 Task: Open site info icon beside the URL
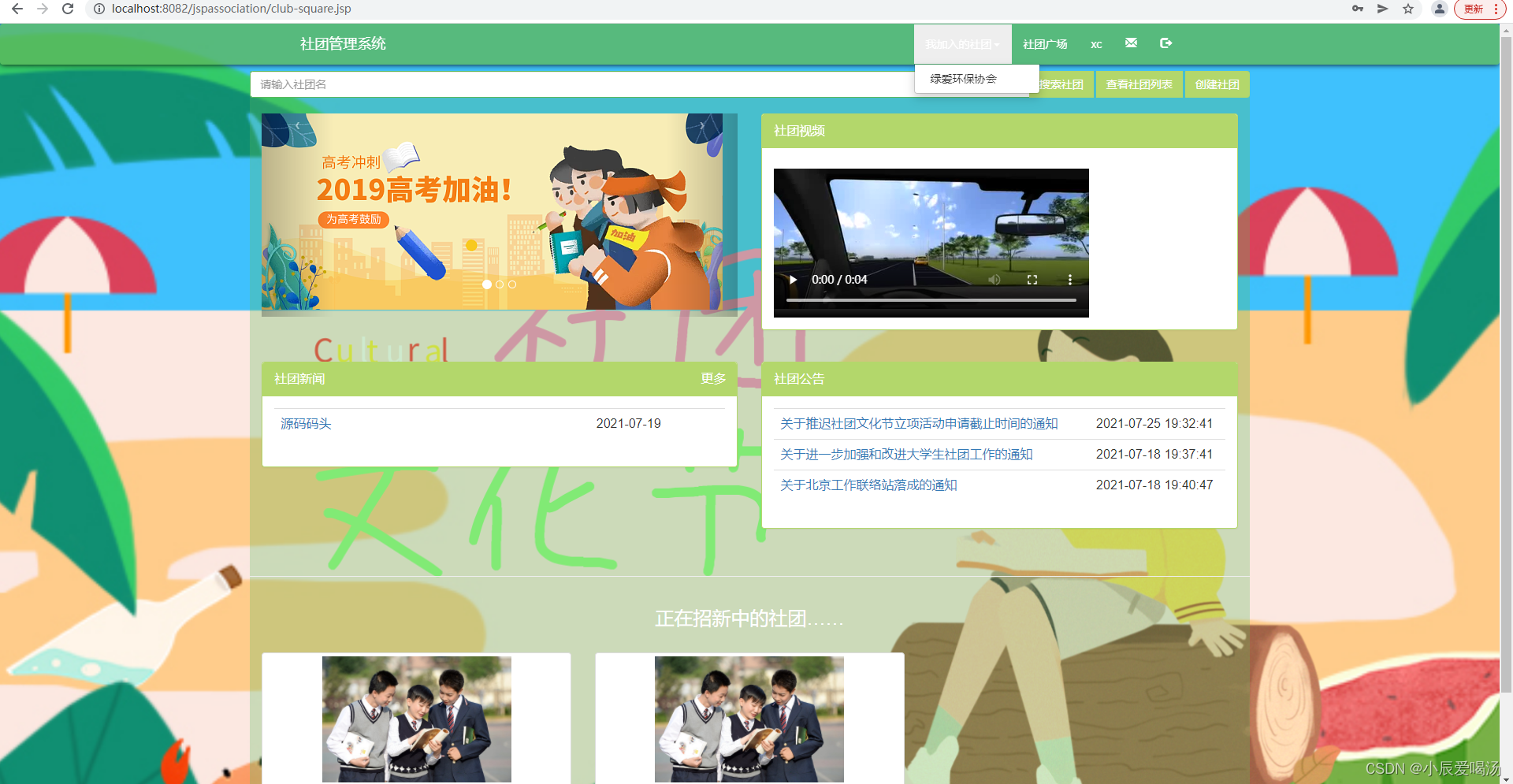click(99, 9)
